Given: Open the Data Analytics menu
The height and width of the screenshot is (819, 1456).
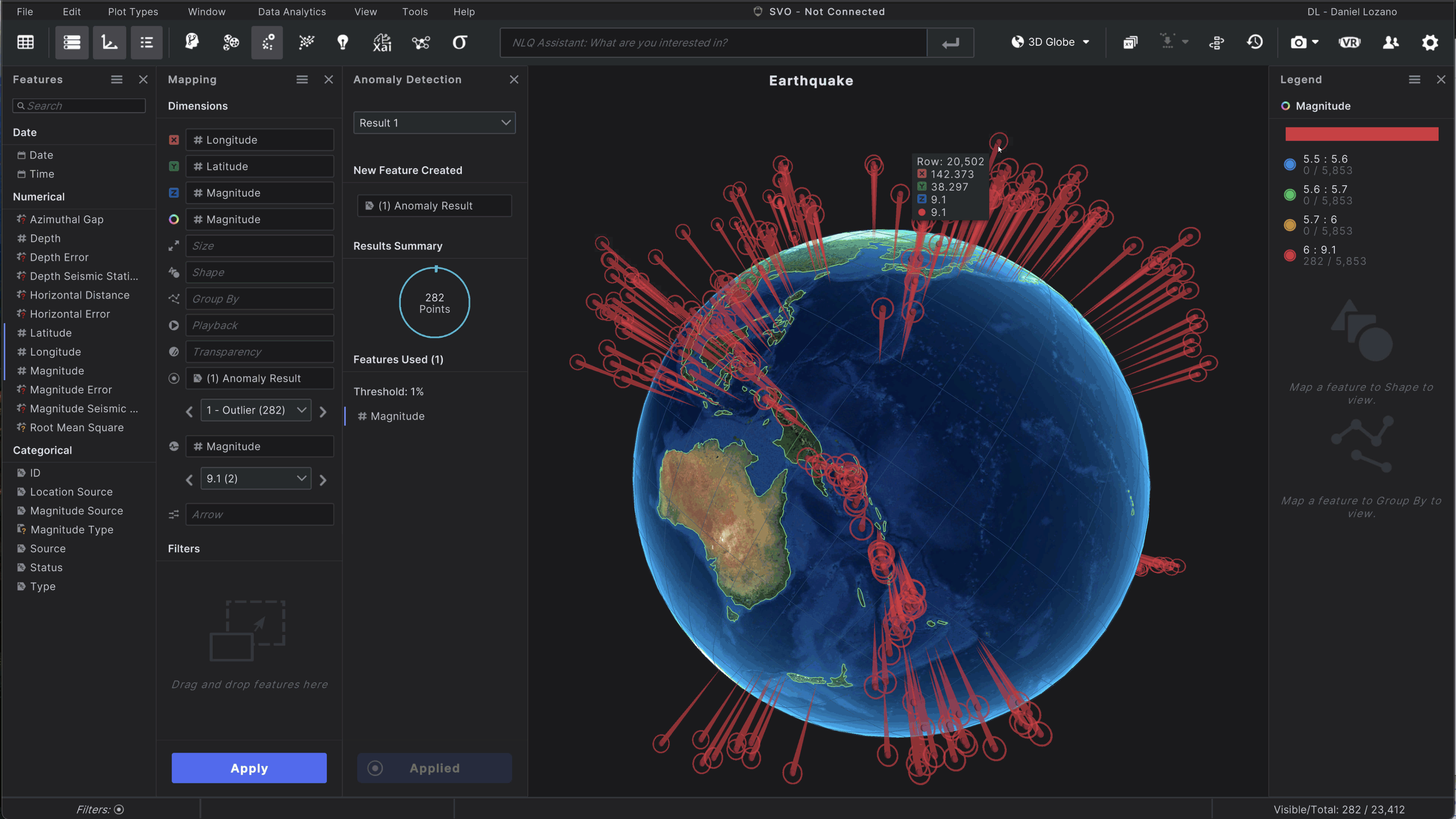Looking at the screenshot, I should click(292, 11).
